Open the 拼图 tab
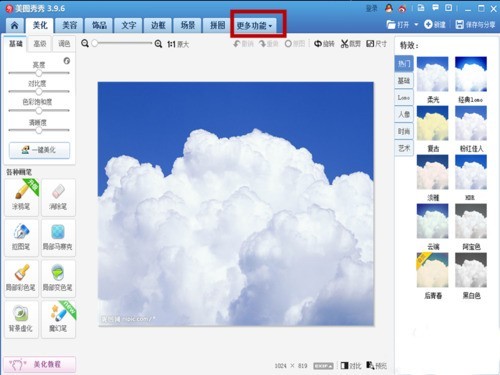The height and width of the screenshot is (375, 500). click(217, 25)
